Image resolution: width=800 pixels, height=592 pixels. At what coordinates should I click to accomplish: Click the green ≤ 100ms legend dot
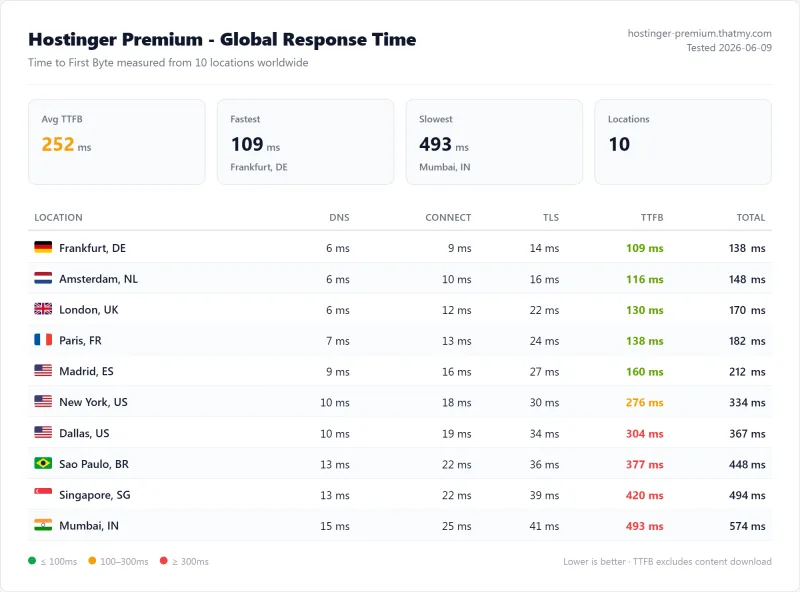click(x=32, y=561)
